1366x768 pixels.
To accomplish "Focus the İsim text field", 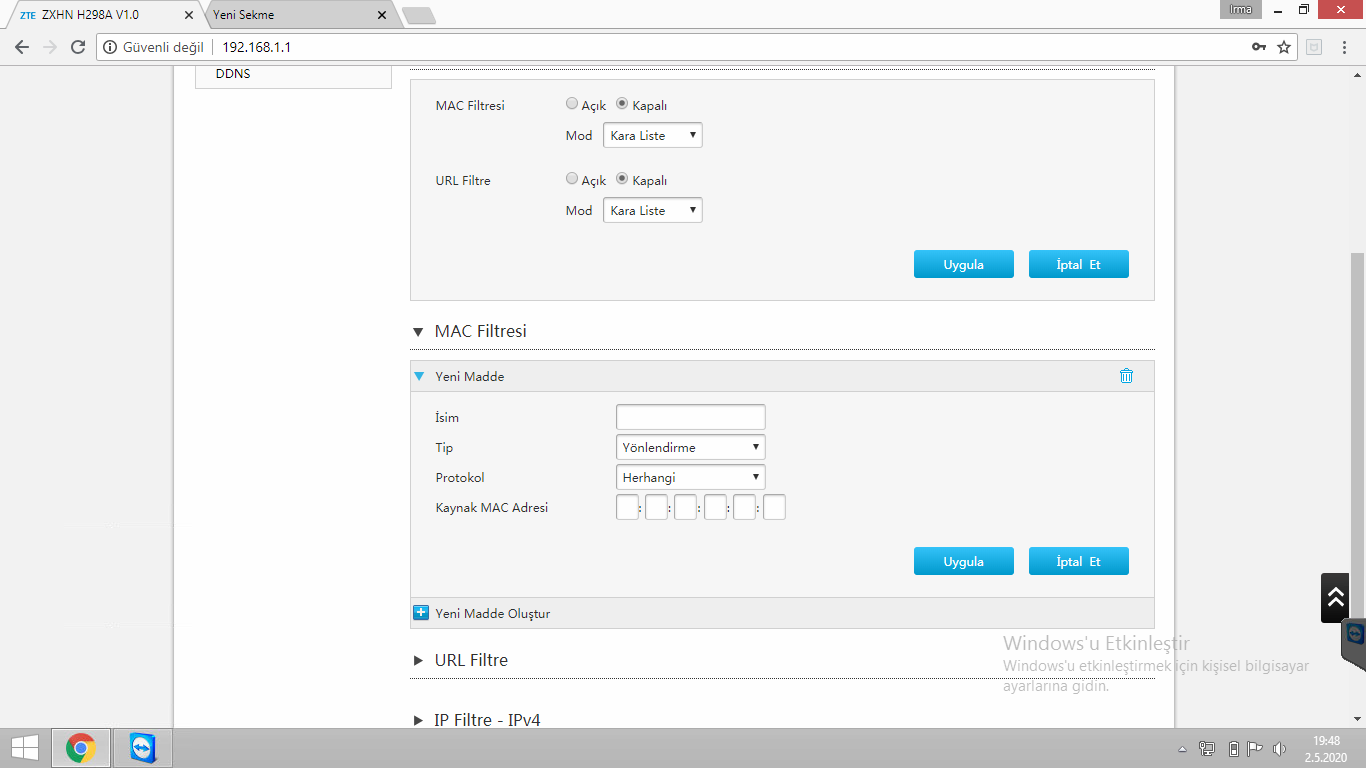I will click(691, 417).
